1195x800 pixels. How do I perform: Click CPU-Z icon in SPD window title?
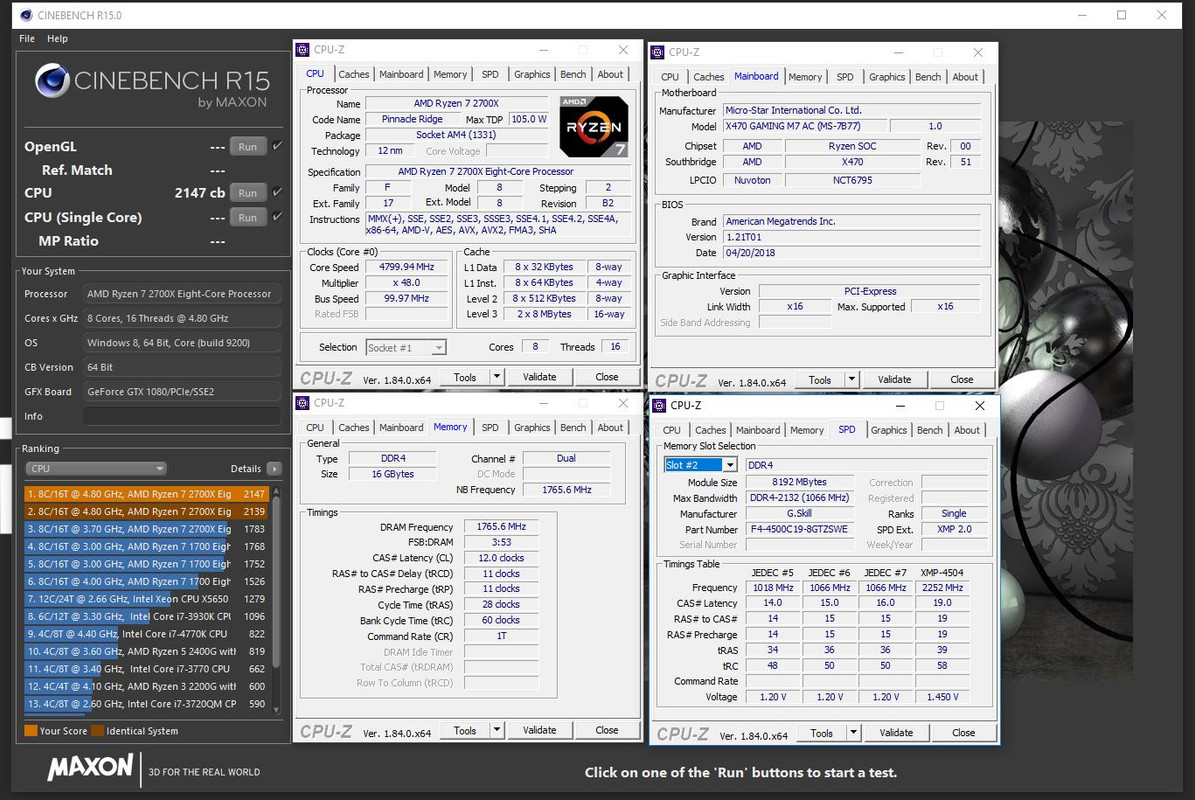(659, 405)
